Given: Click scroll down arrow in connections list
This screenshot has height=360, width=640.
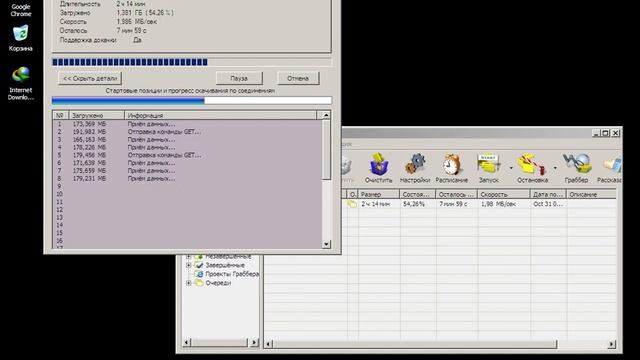Looking at the screenshot, I should (x=326, y=244).
